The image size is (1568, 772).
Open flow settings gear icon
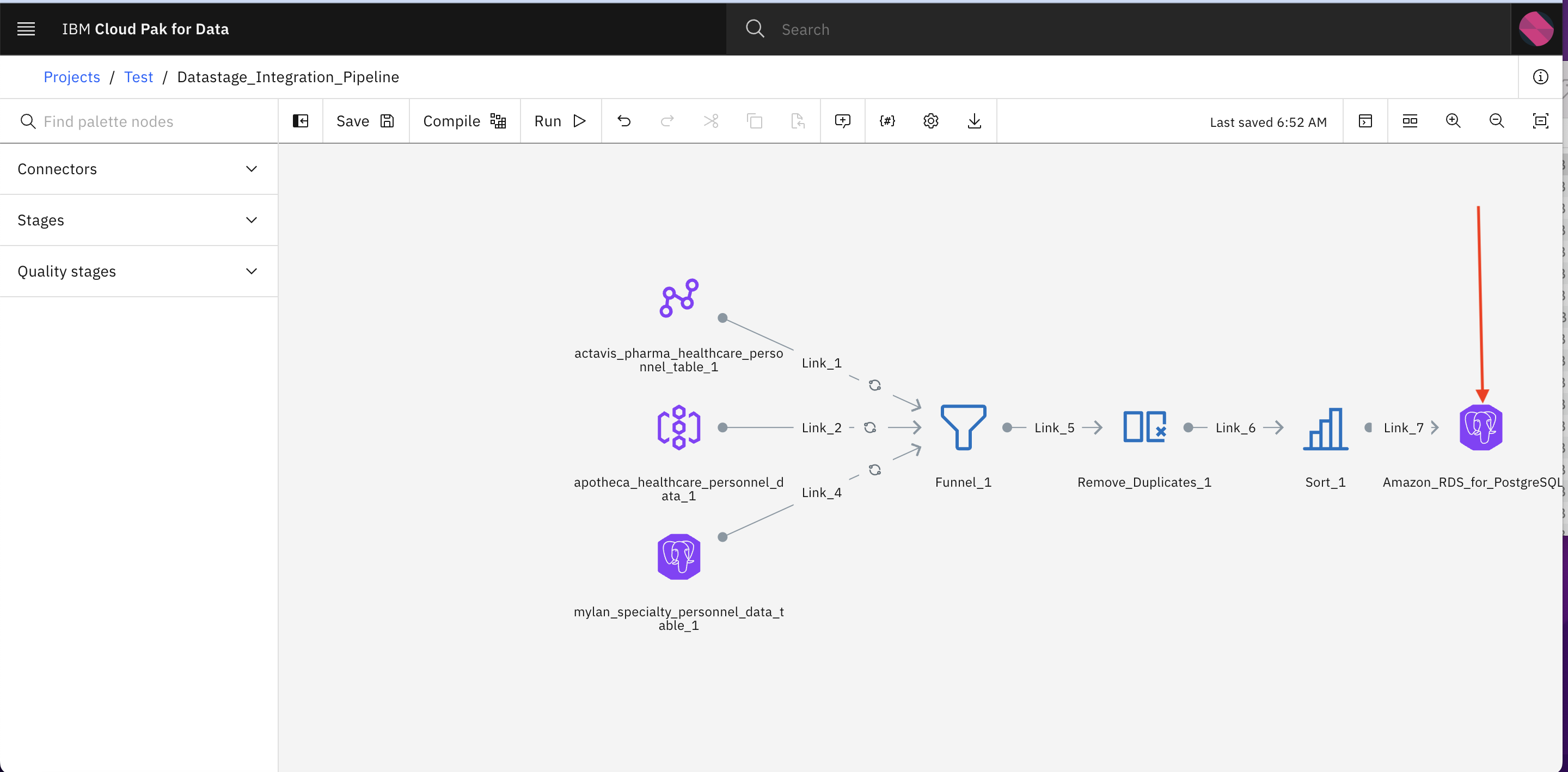930,120
